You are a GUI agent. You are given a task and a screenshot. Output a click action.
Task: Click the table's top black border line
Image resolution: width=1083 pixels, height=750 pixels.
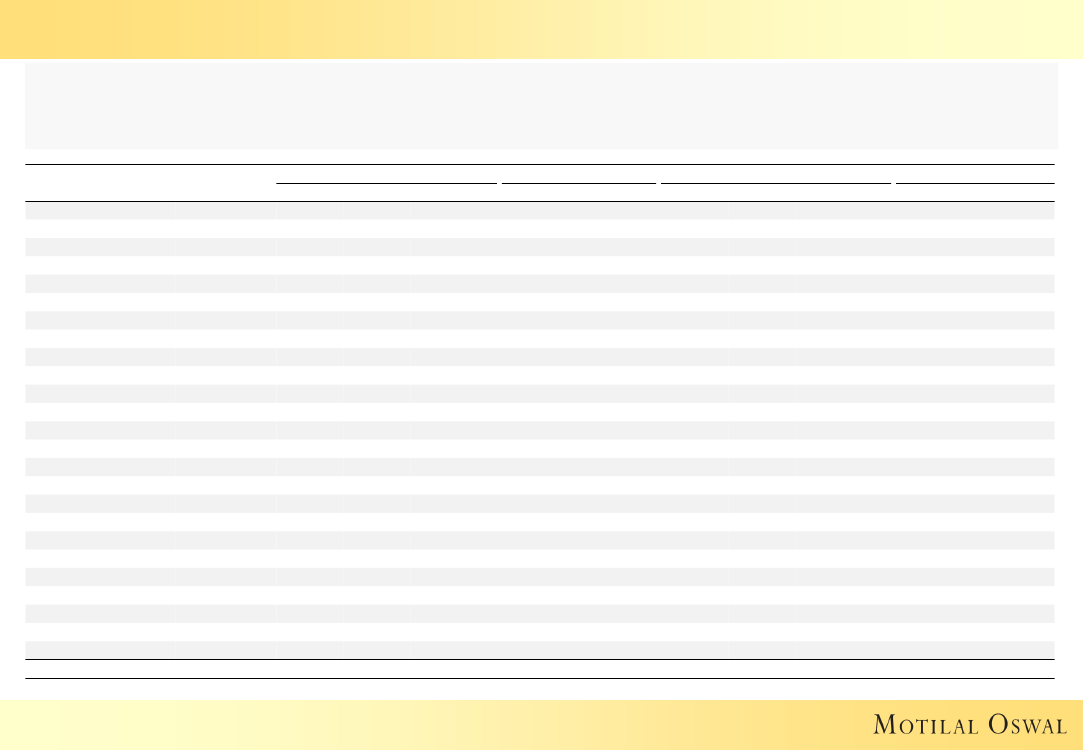[540, 164]
